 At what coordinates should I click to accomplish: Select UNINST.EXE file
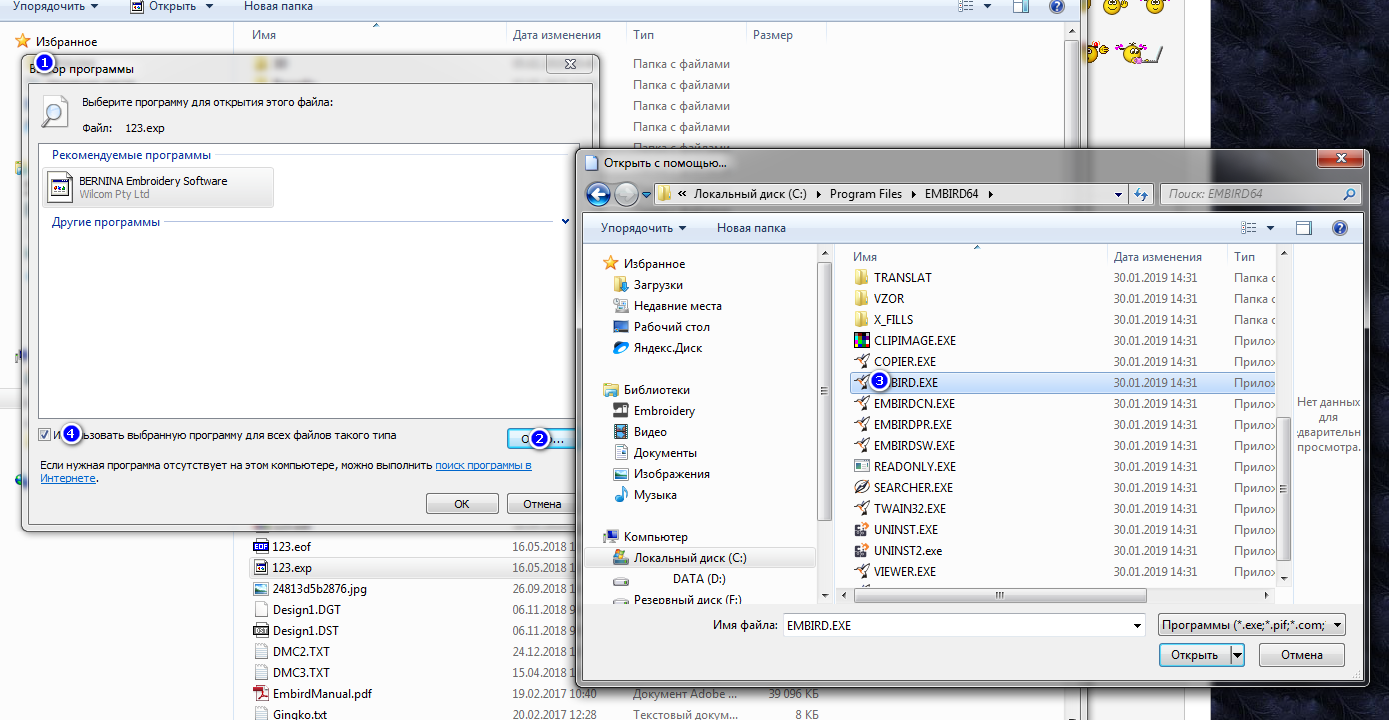tap(906, 530)
